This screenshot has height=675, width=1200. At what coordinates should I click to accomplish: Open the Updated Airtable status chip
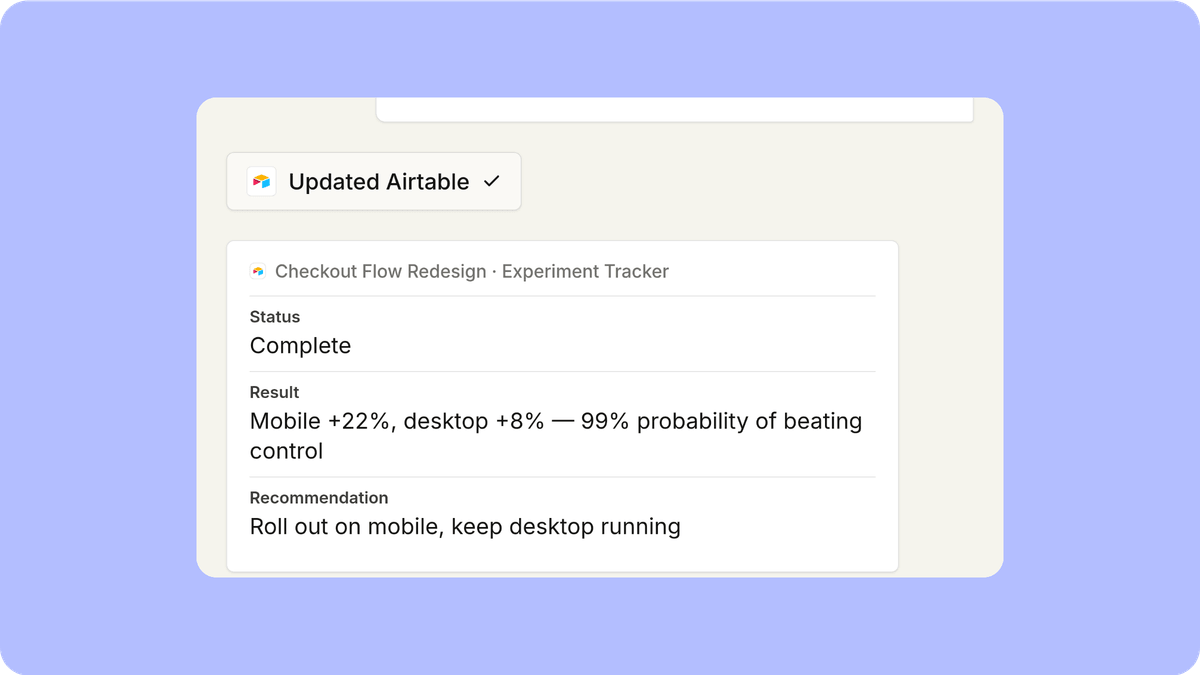374,181
